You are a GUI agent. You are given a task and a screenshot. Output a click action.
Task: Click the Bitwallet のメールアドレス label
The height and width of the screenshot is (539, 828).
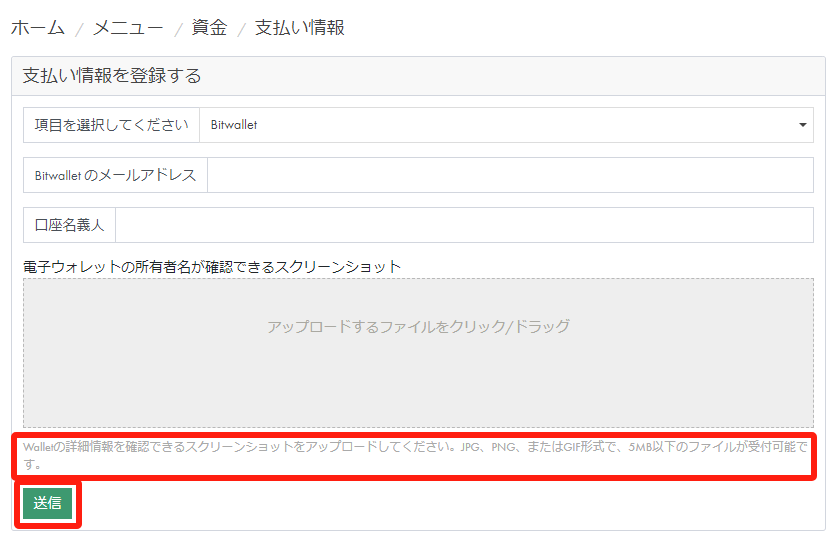point(115,175)
